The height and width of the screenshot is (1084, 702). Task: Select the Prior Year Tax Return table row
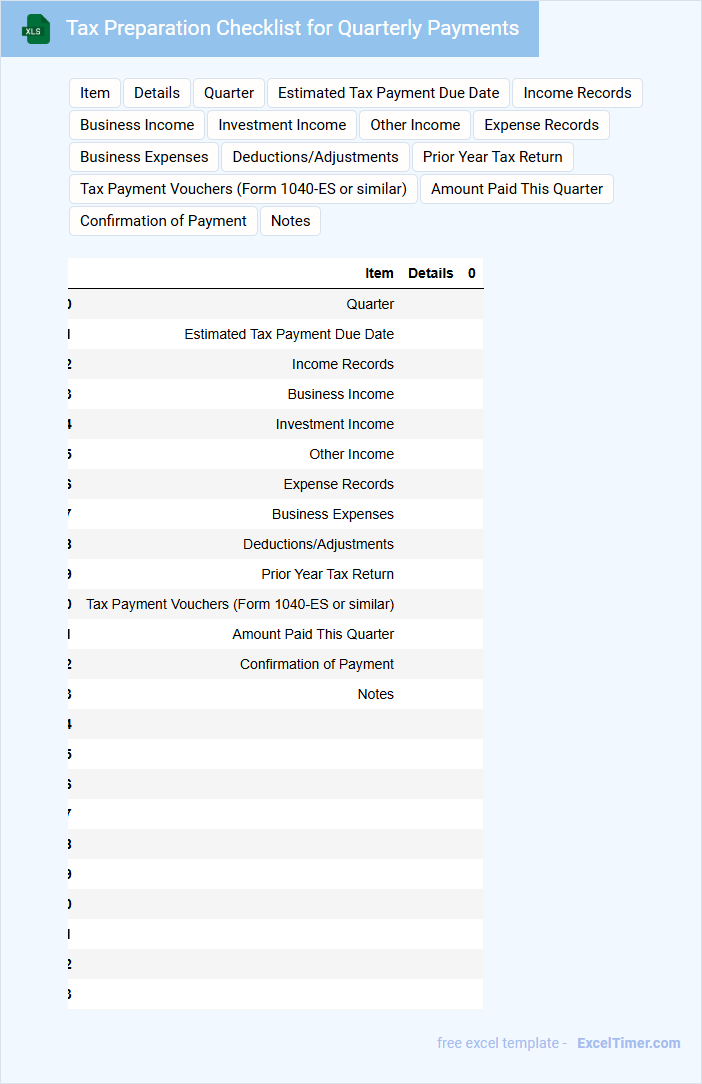[275, 574]
